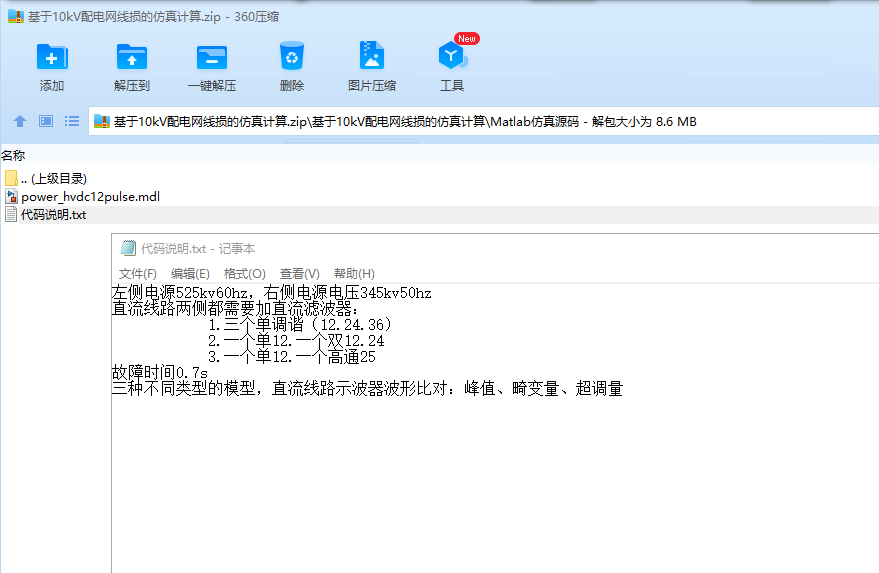Click the 360压缩 title bar app icon
This screenshot has height=573, width=879.
click(16, 16)
